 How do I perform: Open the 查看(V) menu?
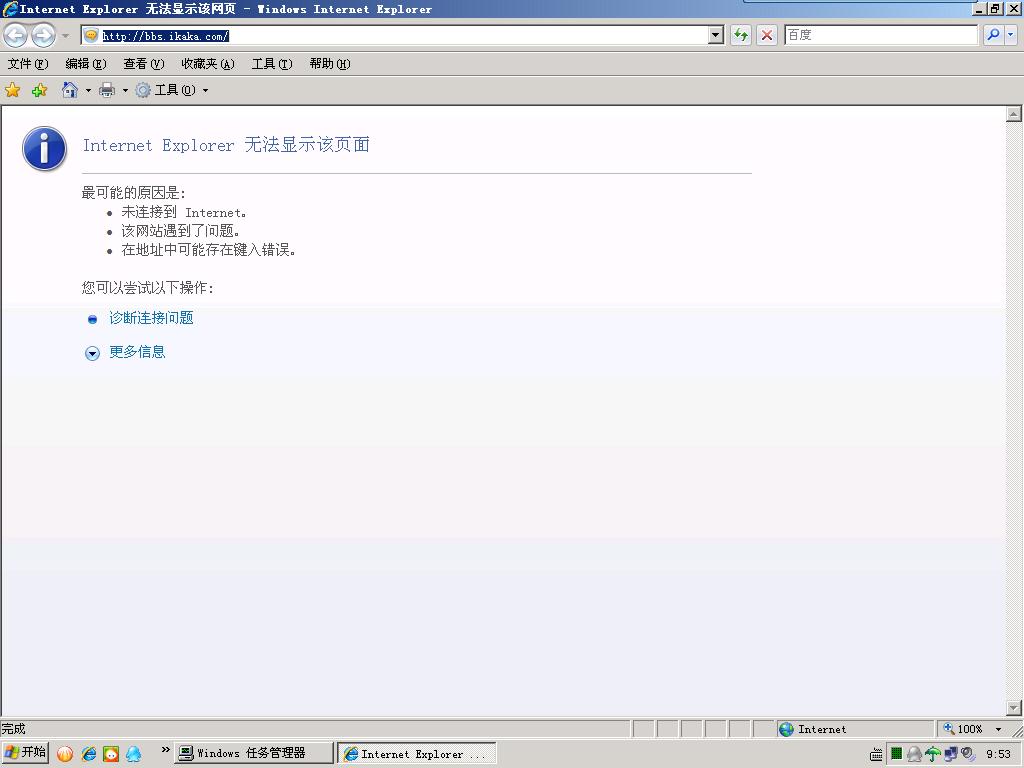(x=144, y=63)
